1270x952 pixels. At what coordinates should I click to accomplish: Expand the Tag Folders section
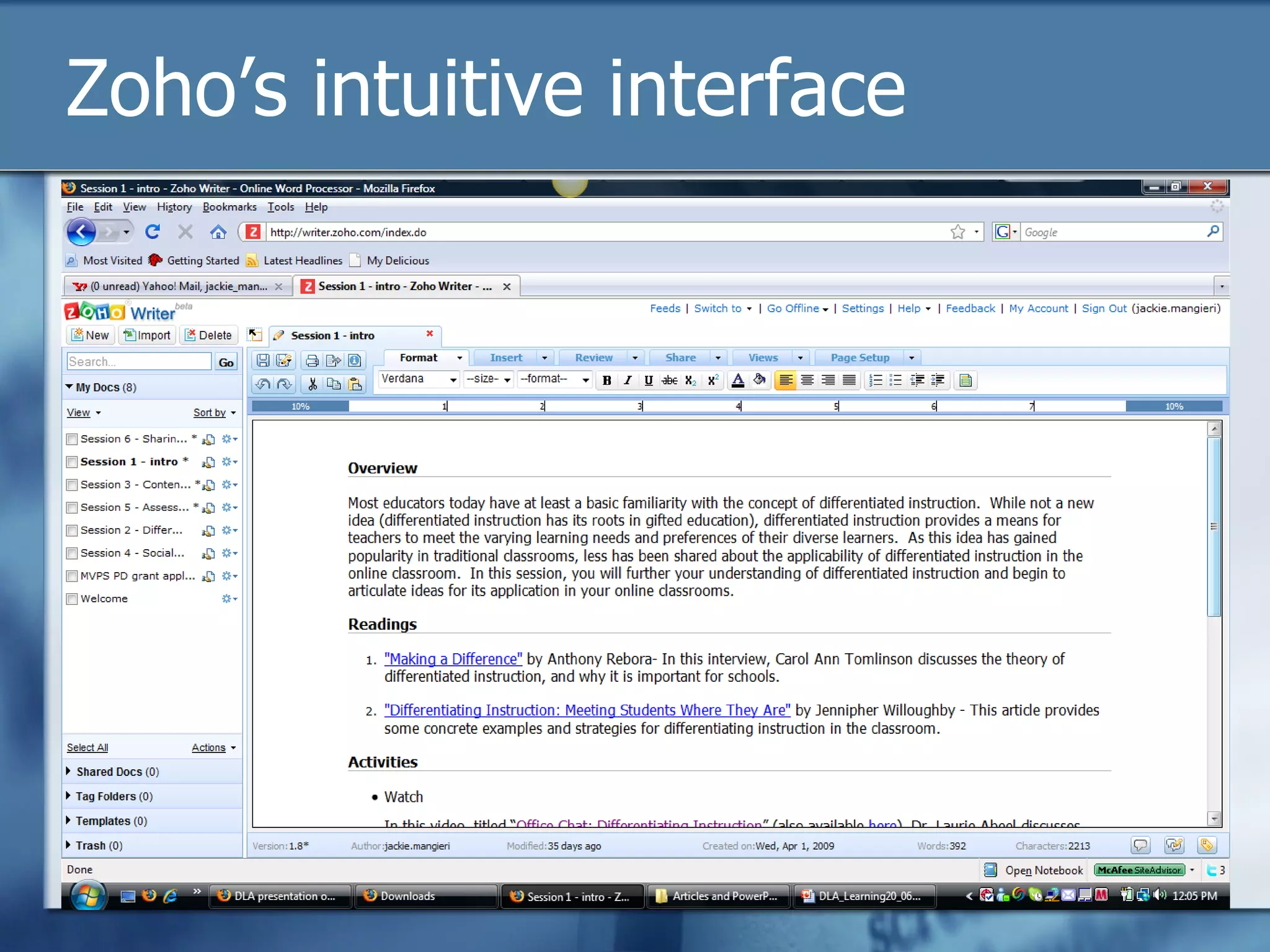click(69, 796)
